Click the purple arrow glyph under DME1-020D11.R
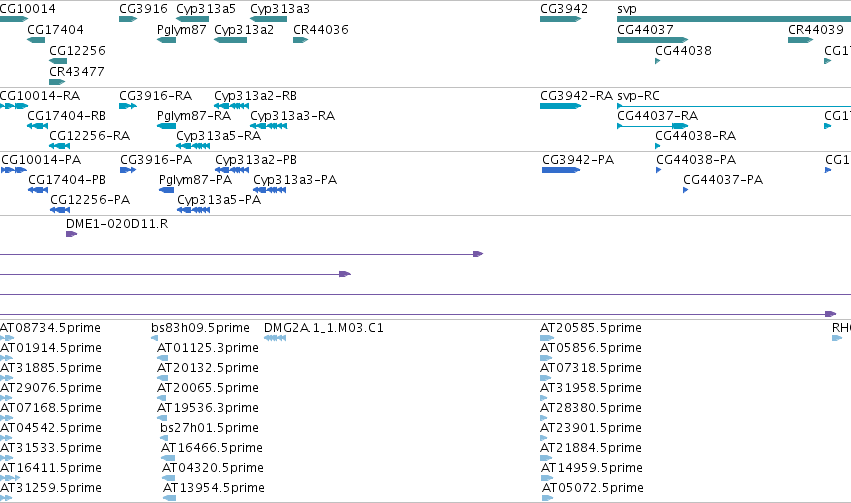This screenshot has width=851, height=503. click(71, 234)
